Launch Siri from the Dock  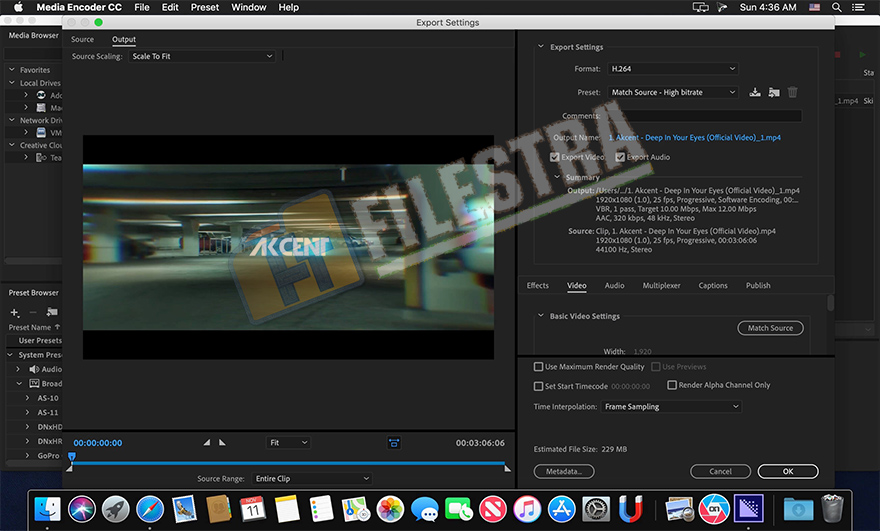tap(82, 510)
